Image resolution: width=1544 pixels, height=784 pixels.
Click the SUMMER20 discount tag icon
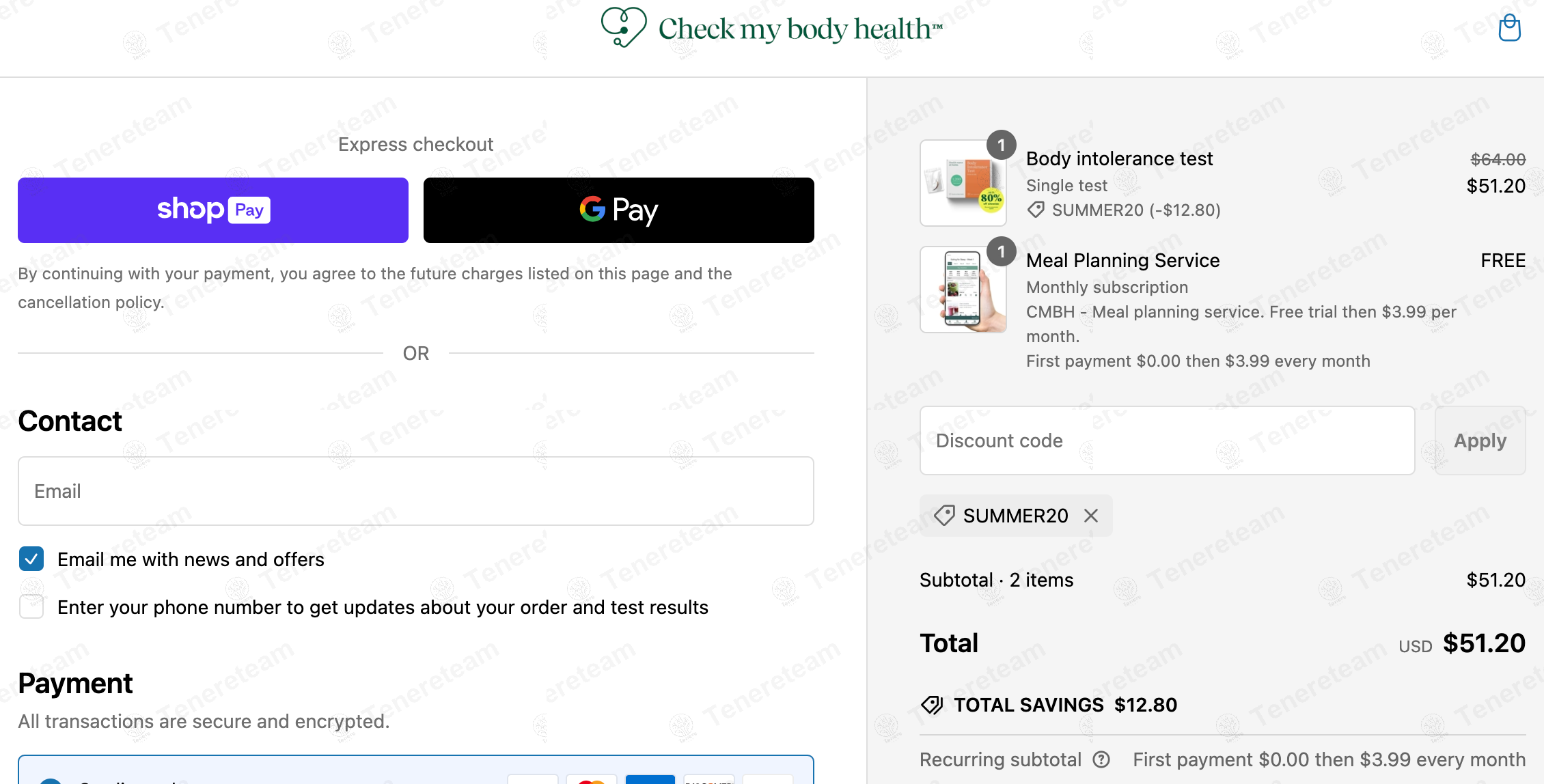click(x=944, y=516)
